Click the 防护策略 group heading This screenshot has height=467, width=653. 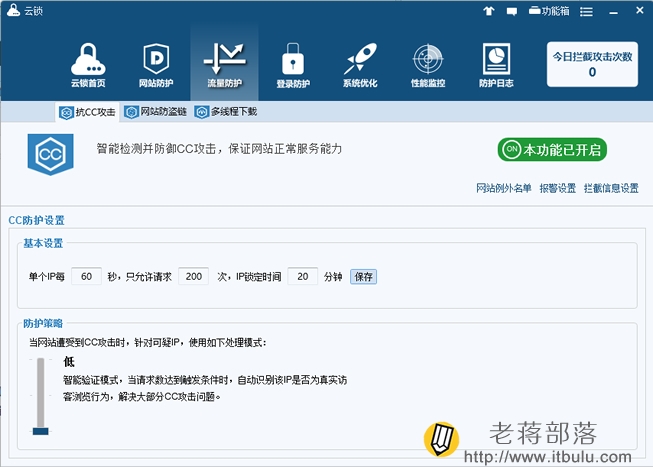pyautogui.click(x=43, y=323)
